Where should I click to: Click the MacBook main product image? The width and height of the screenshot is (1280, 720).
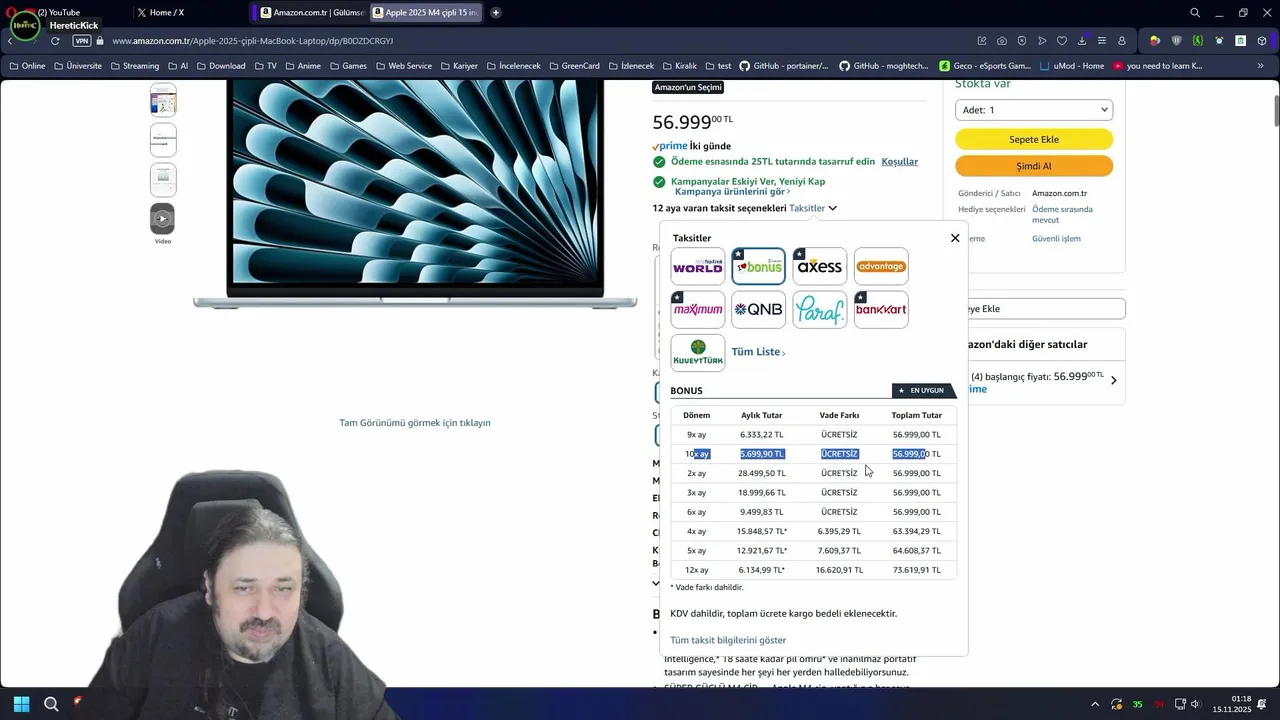click(x=415, y=195)
